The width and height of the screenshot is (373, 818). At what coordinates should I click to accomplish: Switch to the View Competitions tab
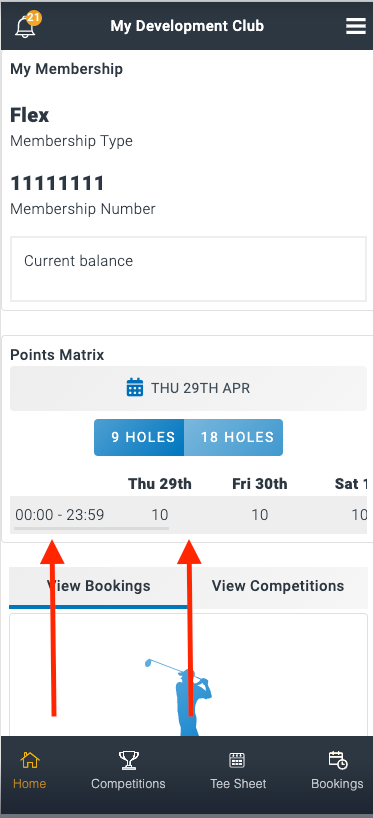point(278,586)
